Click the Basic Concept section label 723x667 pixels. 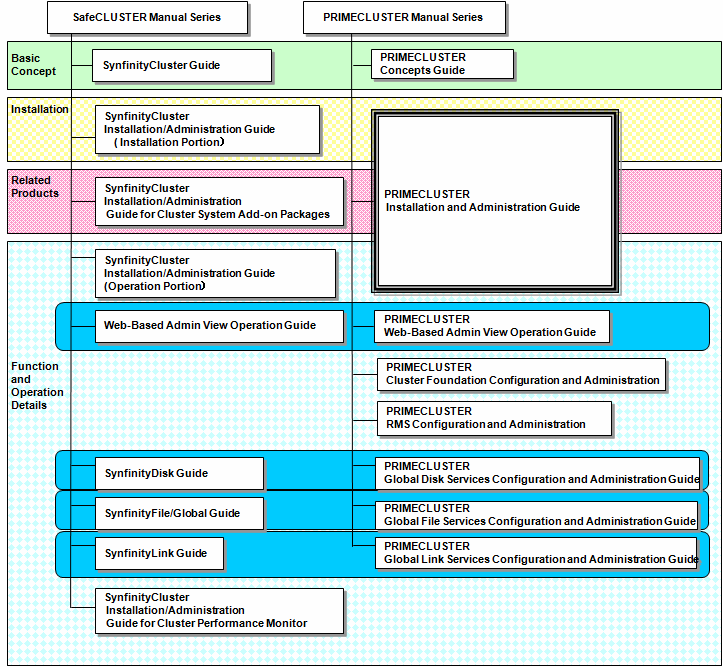coord(33,65)
